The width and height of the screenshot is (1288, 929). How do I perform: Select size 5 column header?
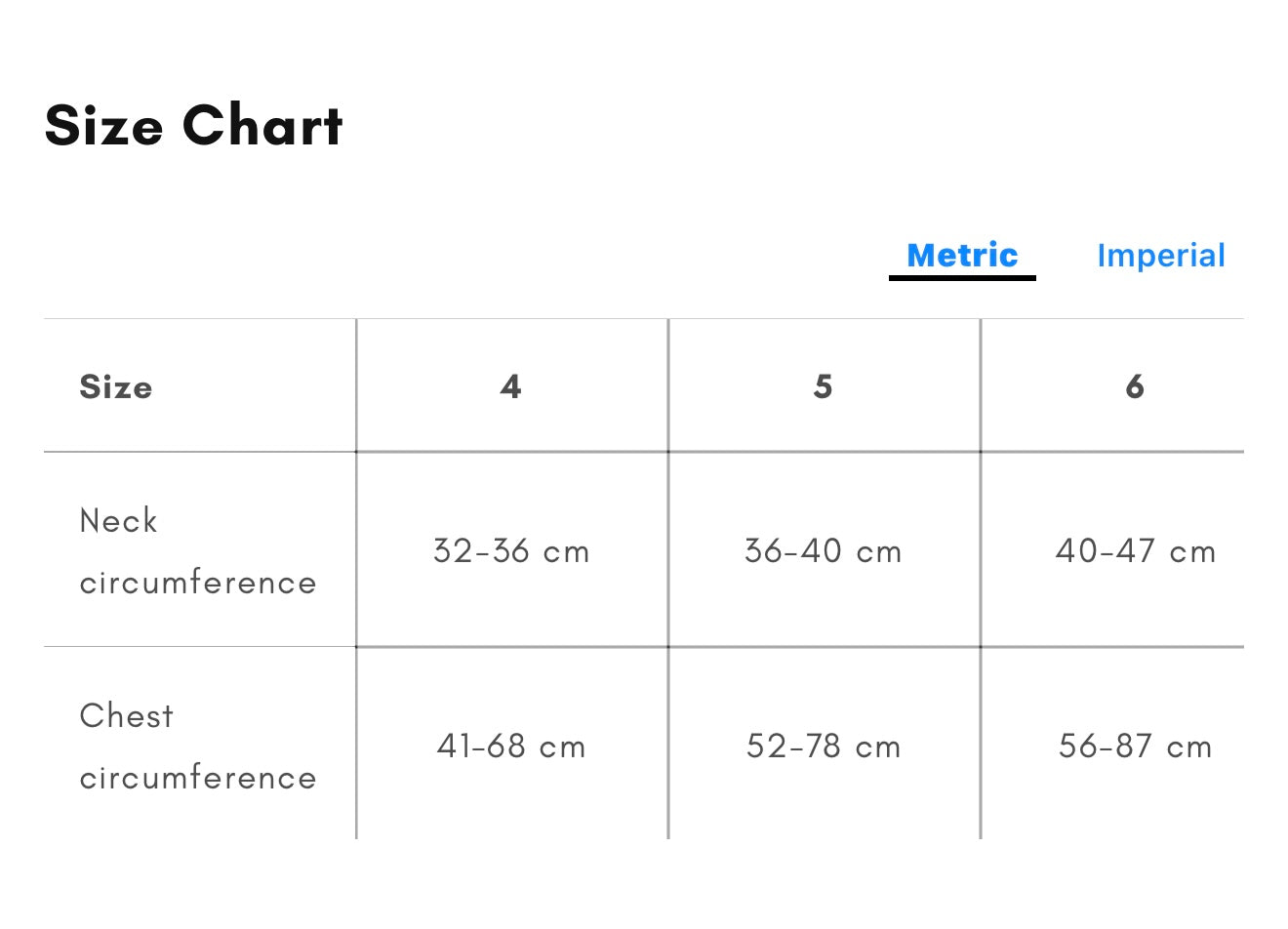coord(824,386)
